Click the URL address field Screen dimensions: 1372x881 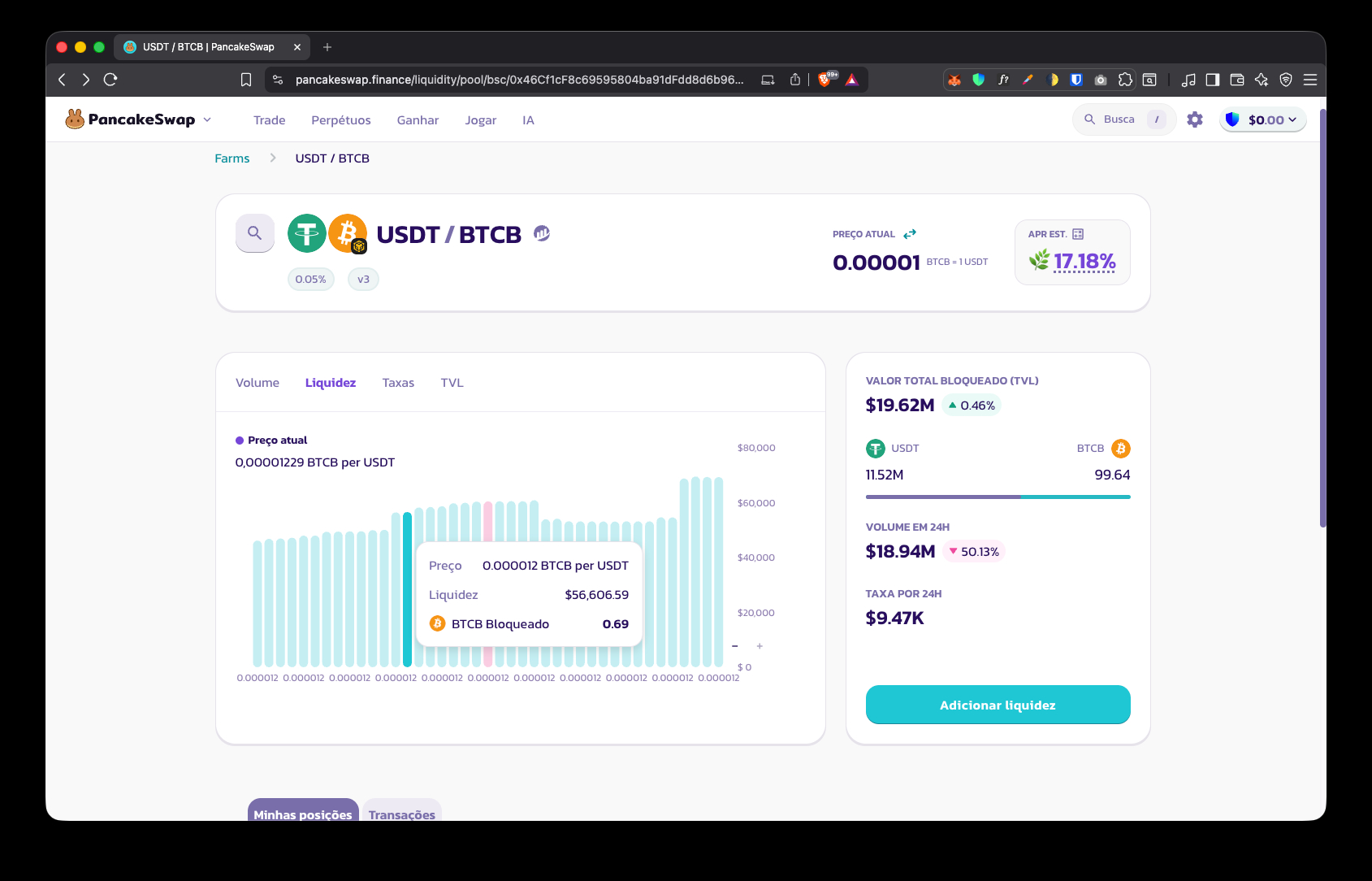[x=520, y=80]
